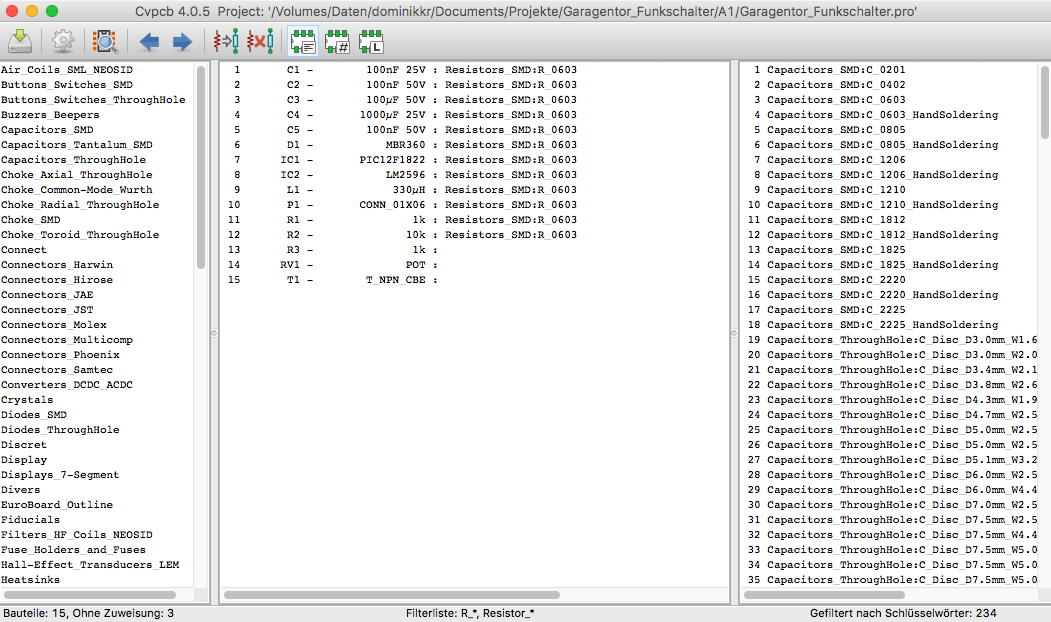This screenshot has height=622, width=1051.
Task: Select component L1 330µH row
Action: pyautogui.click(x=402, y=190)
